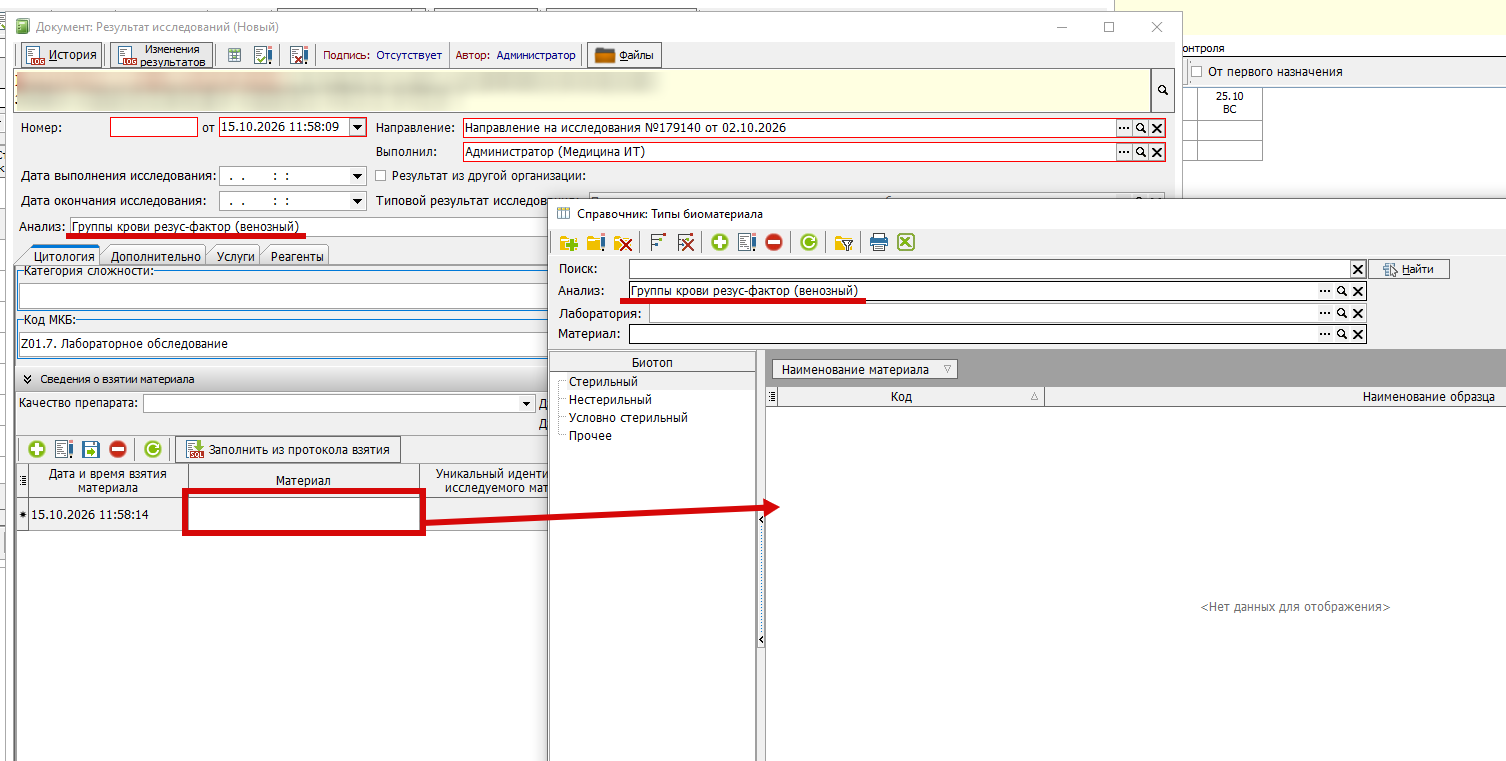Sort by the Код column header
Screen dimensions: 1506x761
click(911, 397)
